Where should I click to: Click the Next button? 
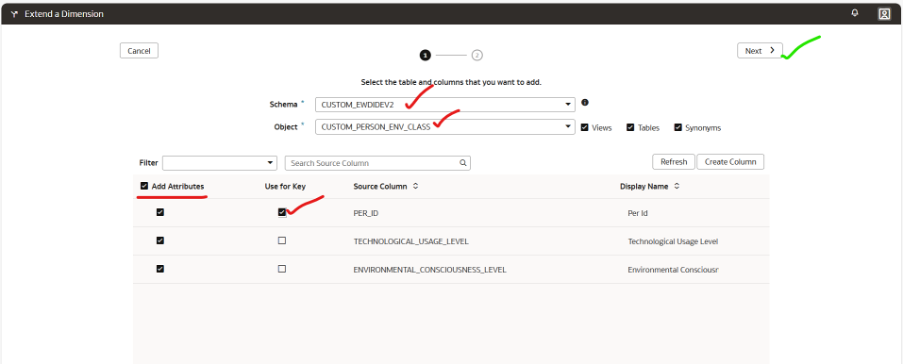(760, 51)
